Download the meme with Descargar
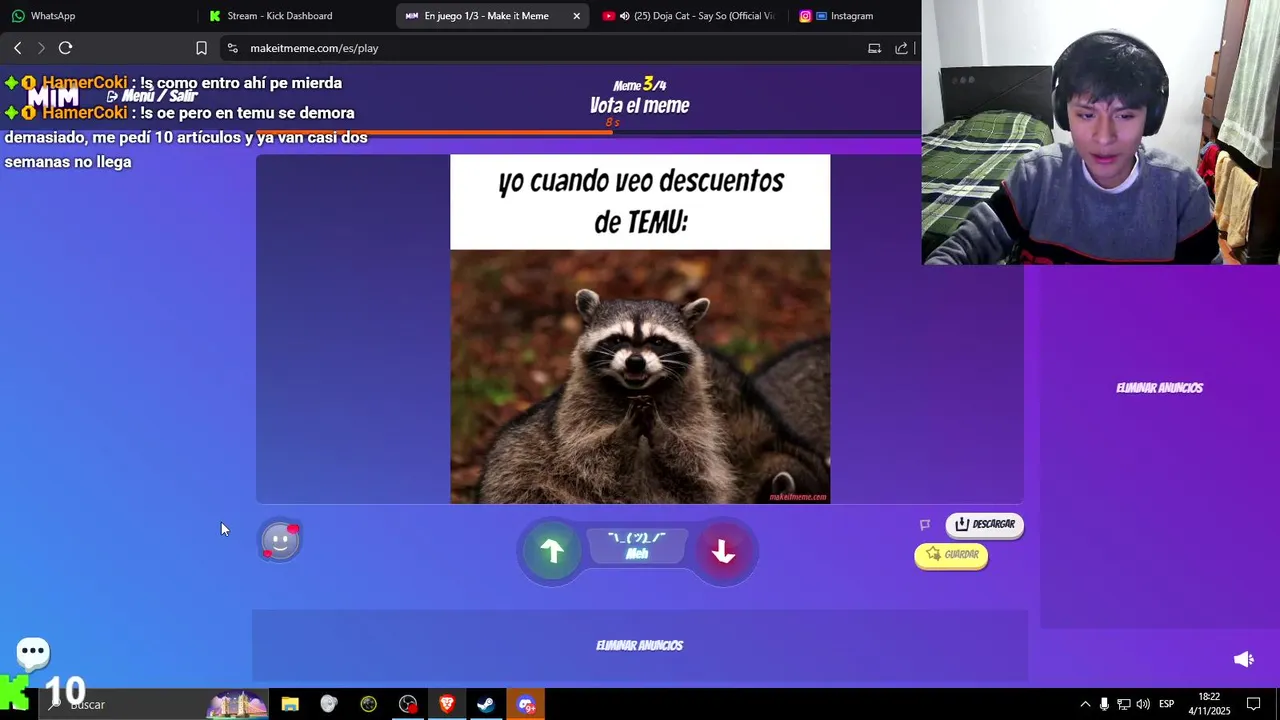Image resolution: width=1280 pixels, height=720 pixels. 985,524
